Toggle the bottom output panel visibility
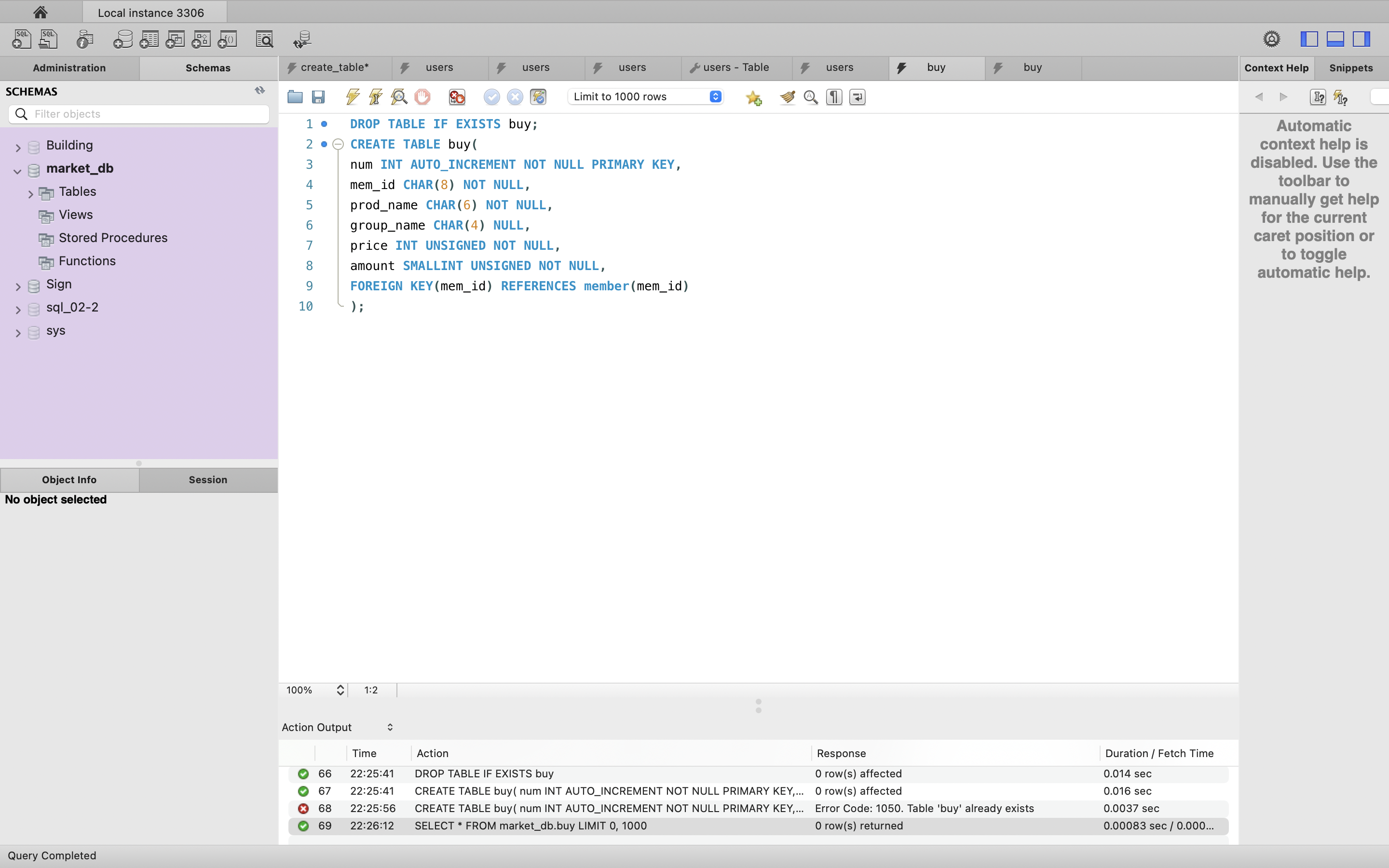The image size is (1389, 868). point(1335,39)
